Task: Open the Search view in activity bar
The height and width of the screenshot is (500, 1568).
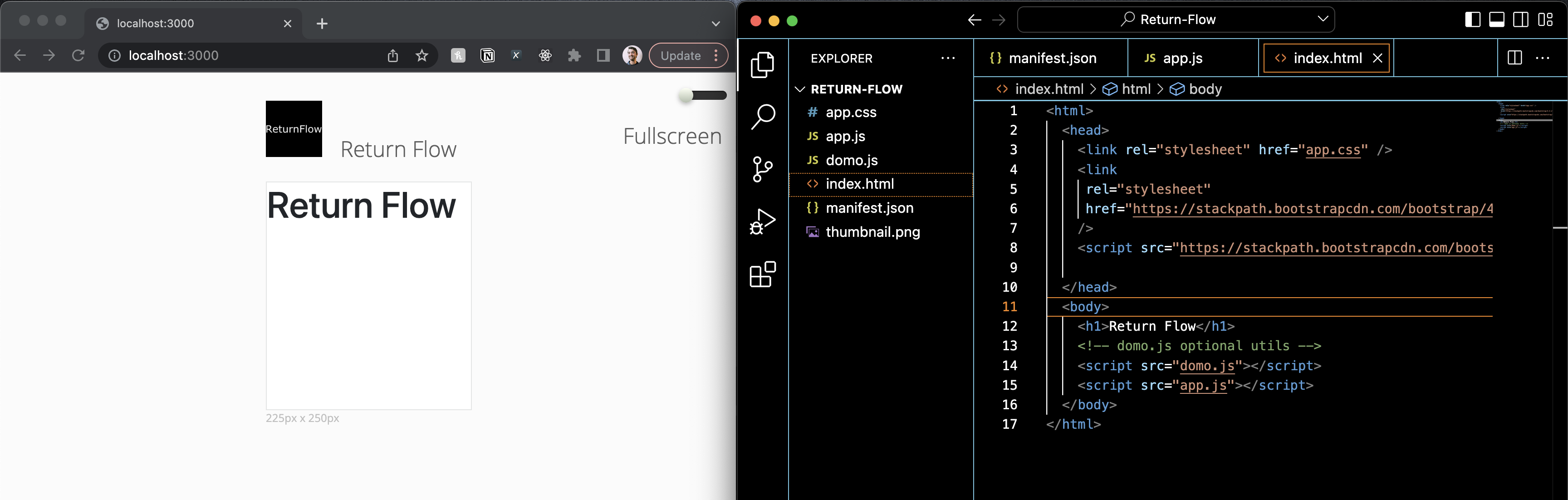Action: (762, 116)
